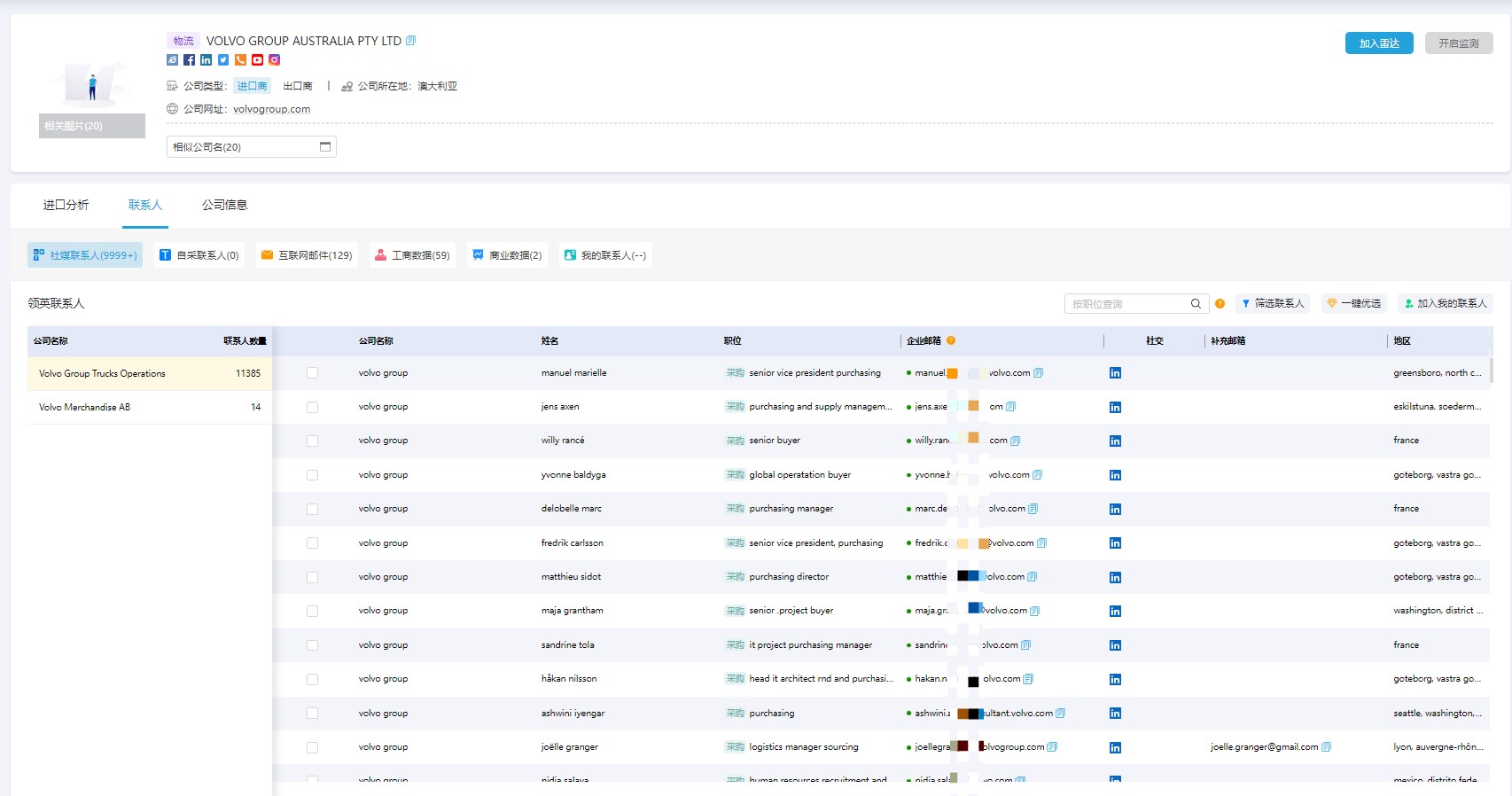The width and height of the screenshot is (1512, 796).
Task: Tick the checkbox for willy rancé
Action: 312,441
